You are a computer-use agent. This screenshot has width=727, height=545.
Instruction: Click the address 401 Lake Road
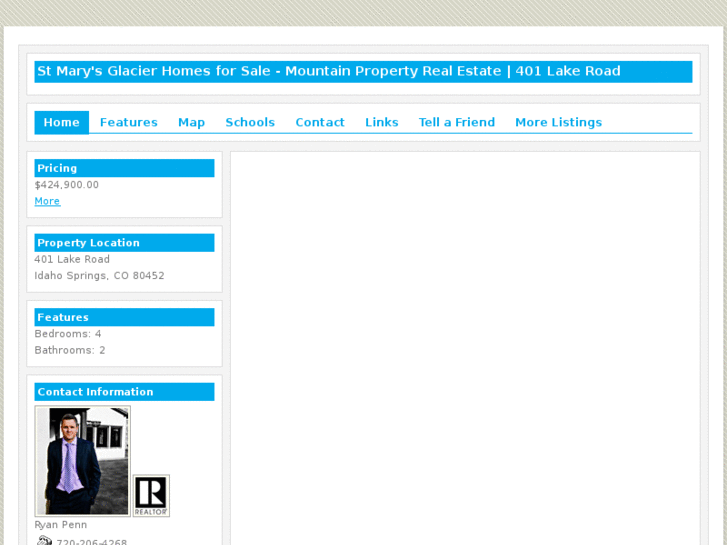(72, 259)
